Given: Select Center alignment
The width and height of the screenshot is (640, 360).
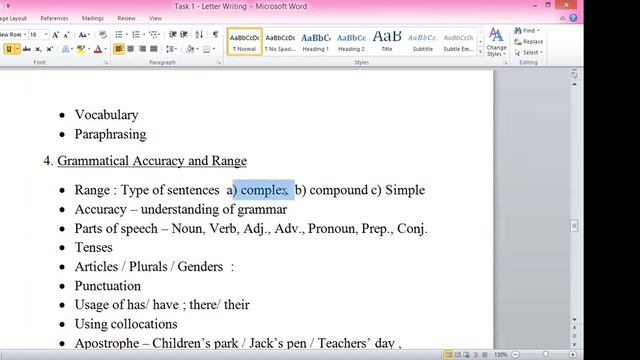Looking at the screenshot, I should (x=131, y=49).
